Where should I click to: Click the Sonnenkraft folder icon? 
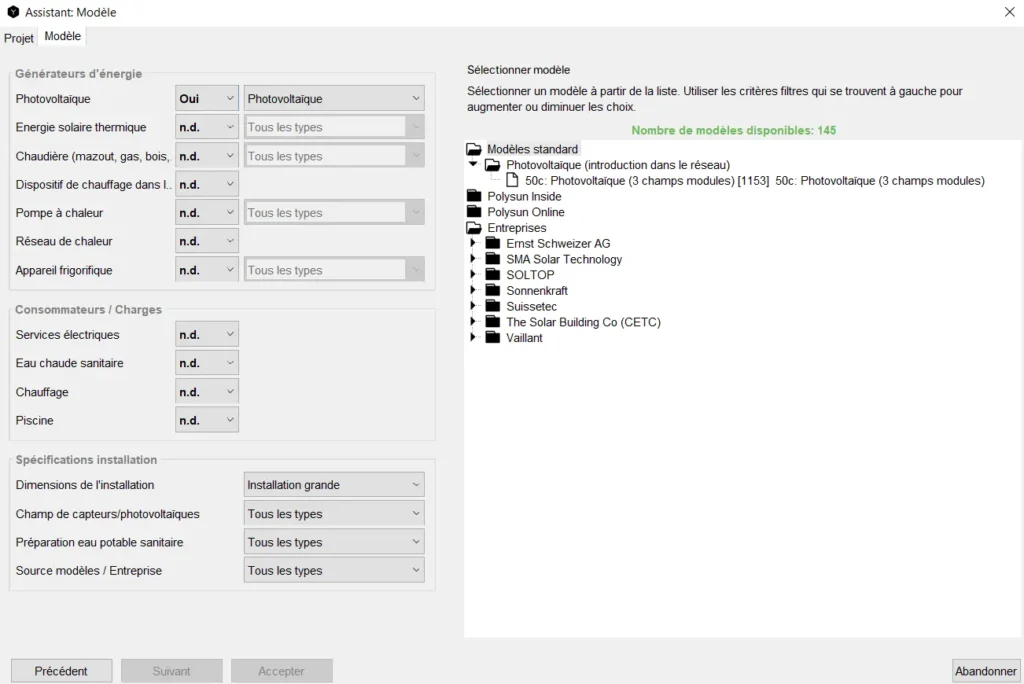point(492,291)
